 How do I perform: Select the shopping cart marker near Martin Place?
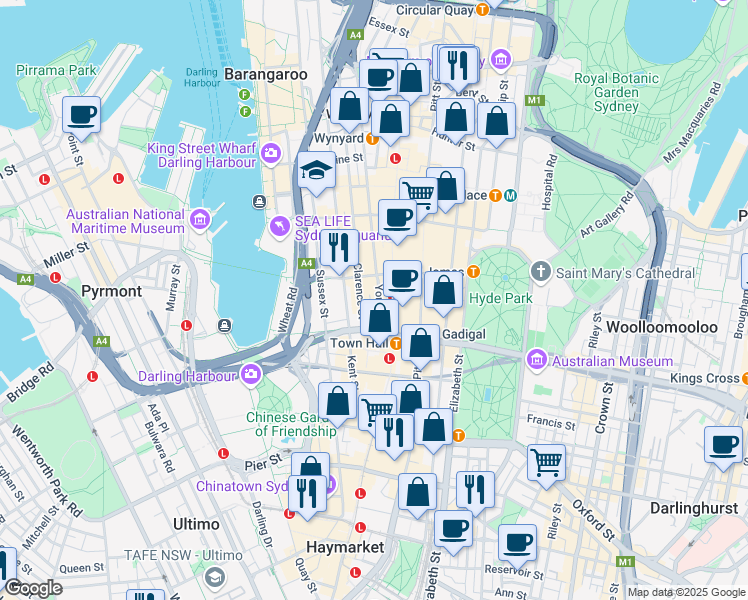coord(418,196)
